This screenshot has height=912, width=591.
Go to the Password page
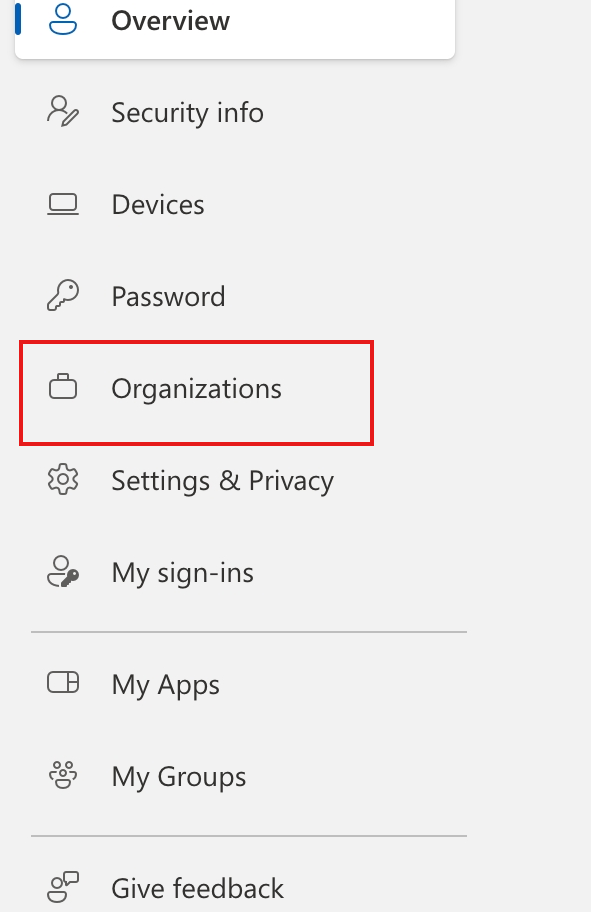coord(168,296)
